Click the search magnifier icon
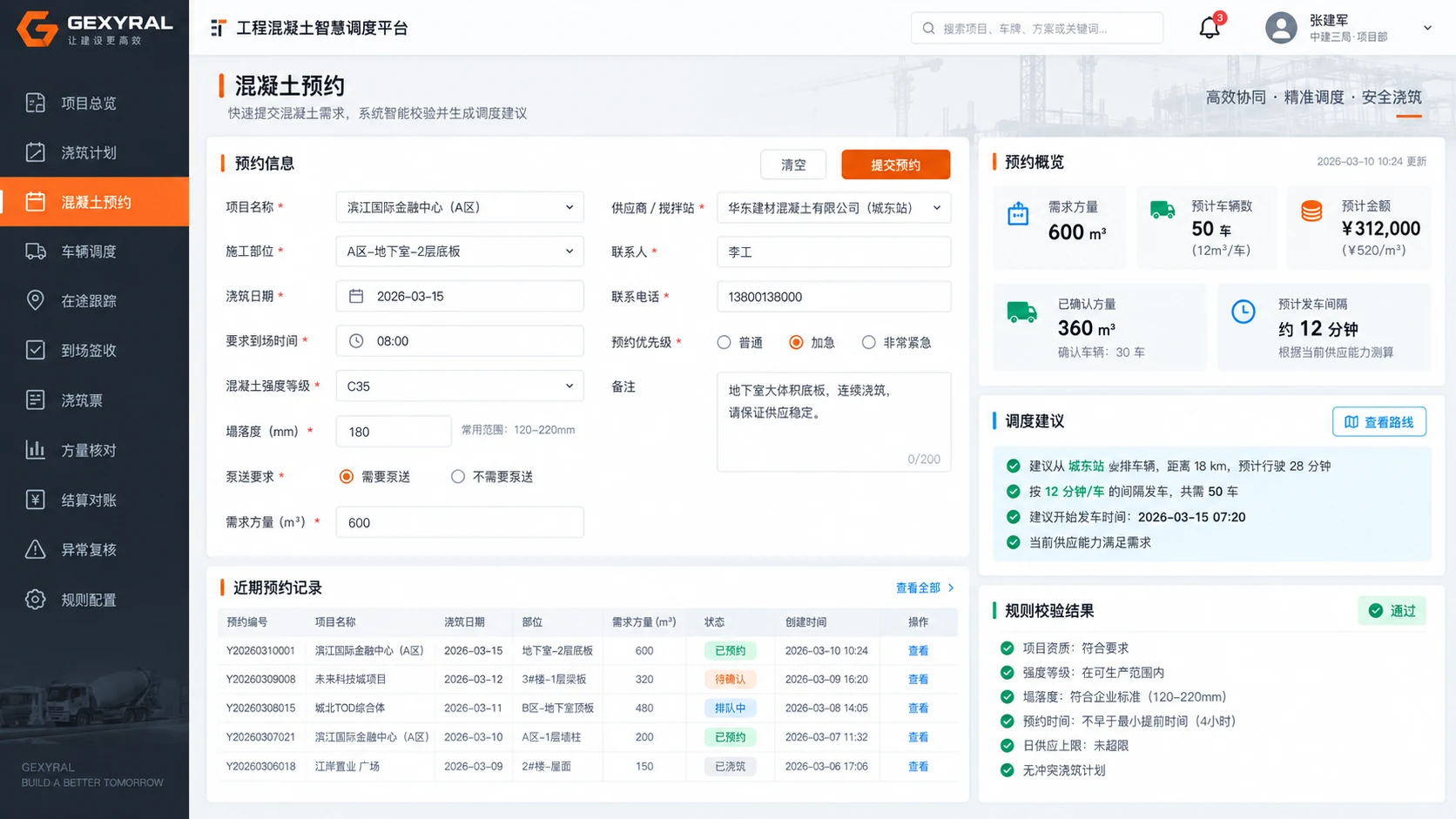Viewport: 1456px width, 819px height. [x=928, y=29]
